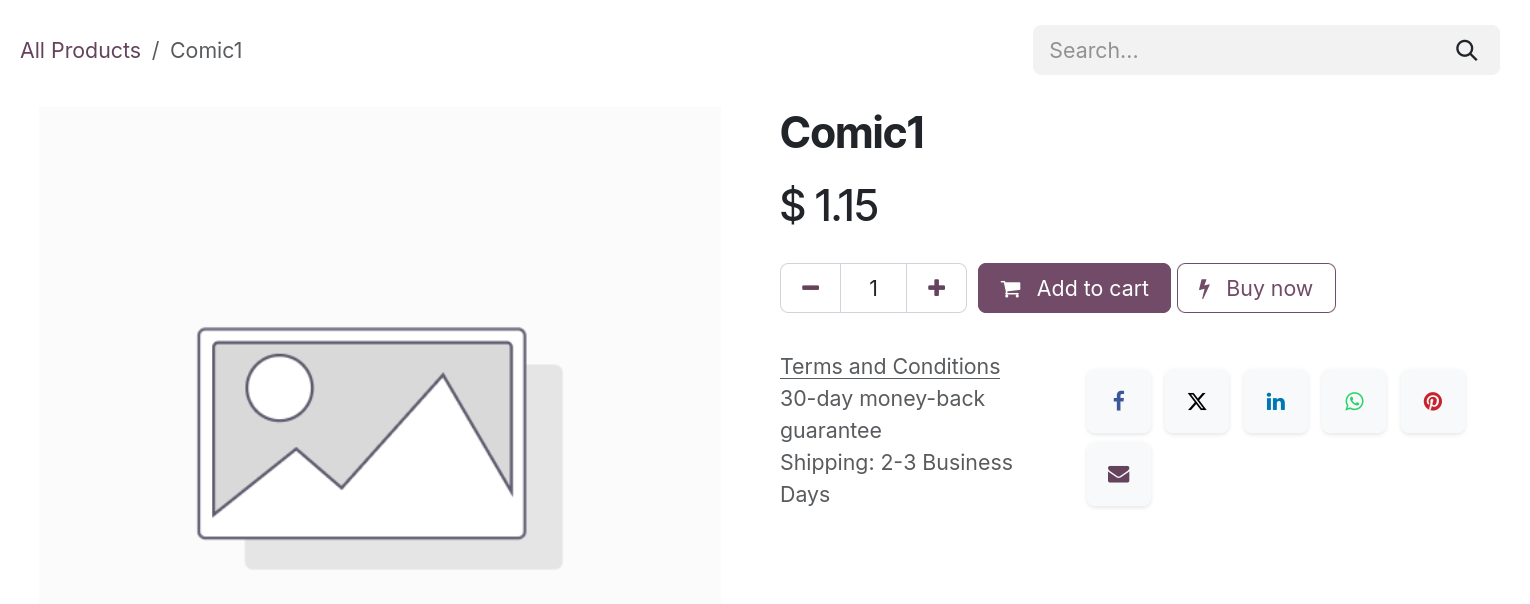Share the product on Facebook
1530x604 pixels.
pyautogui.click(x=1118, y=401)
